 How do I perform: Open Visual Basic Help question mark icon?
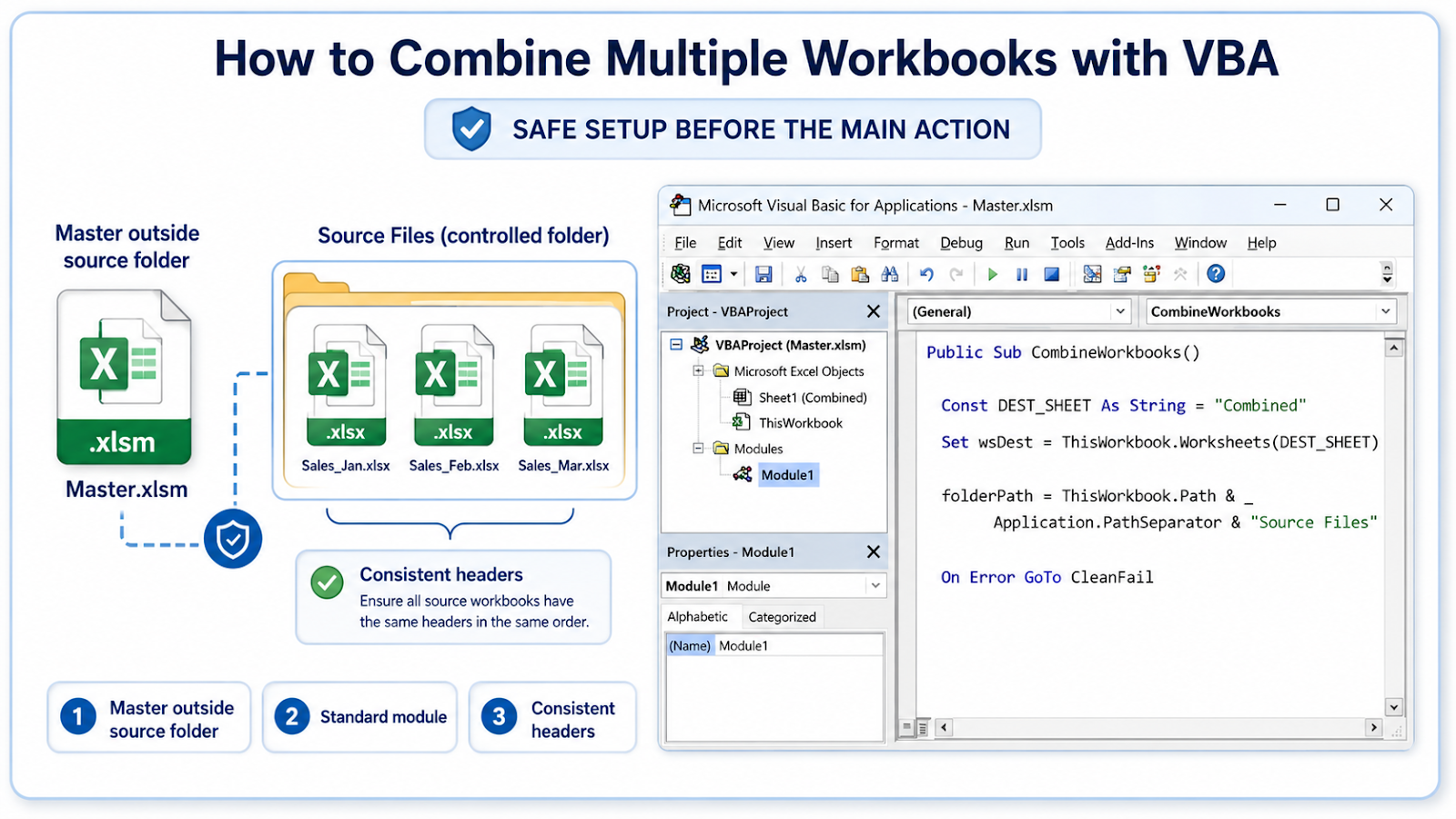(1216, 274)
